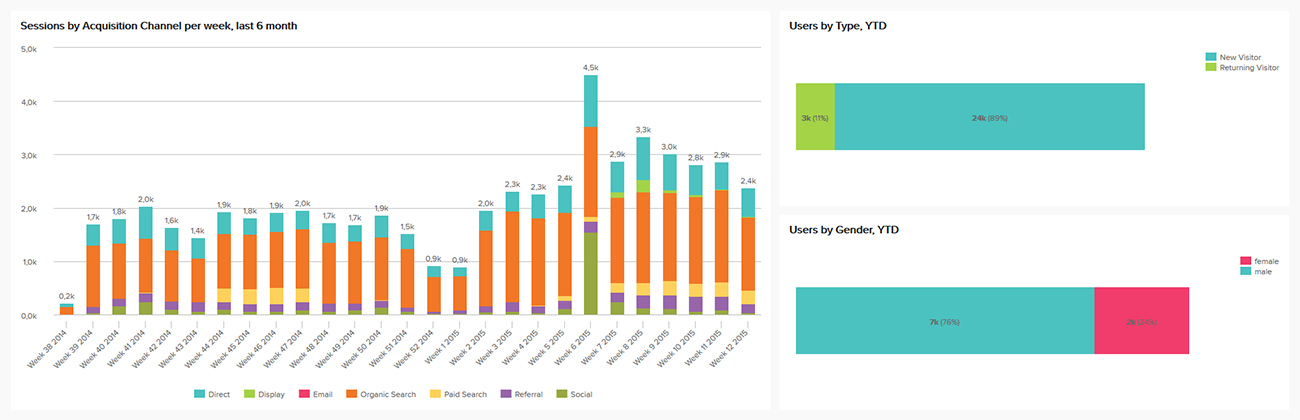Click the Direct legend color swatch

(x=200, y=394)
